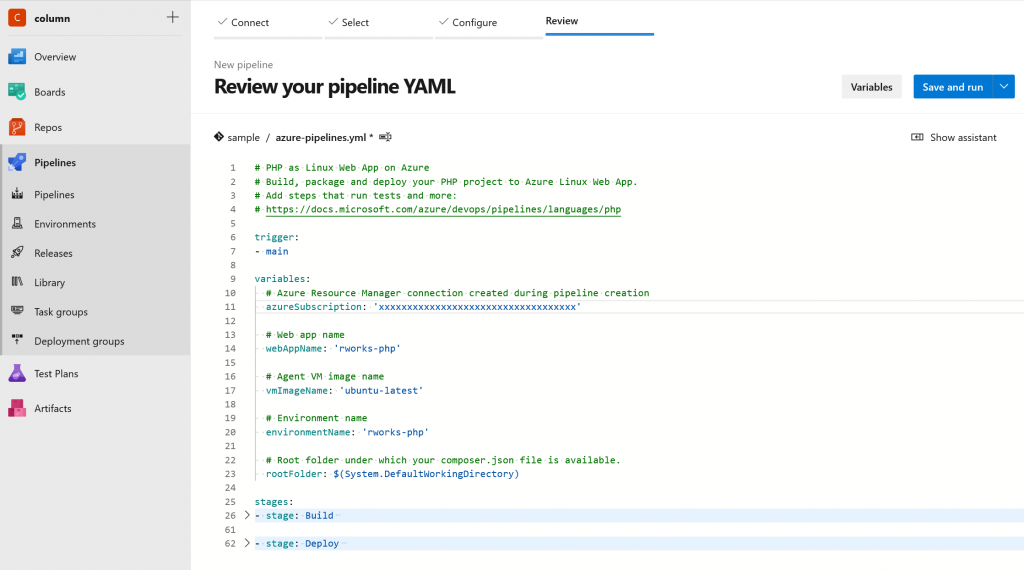Click the plus icon beside column
Screen dimensions: 1024x570
click(x=172, y=18)
